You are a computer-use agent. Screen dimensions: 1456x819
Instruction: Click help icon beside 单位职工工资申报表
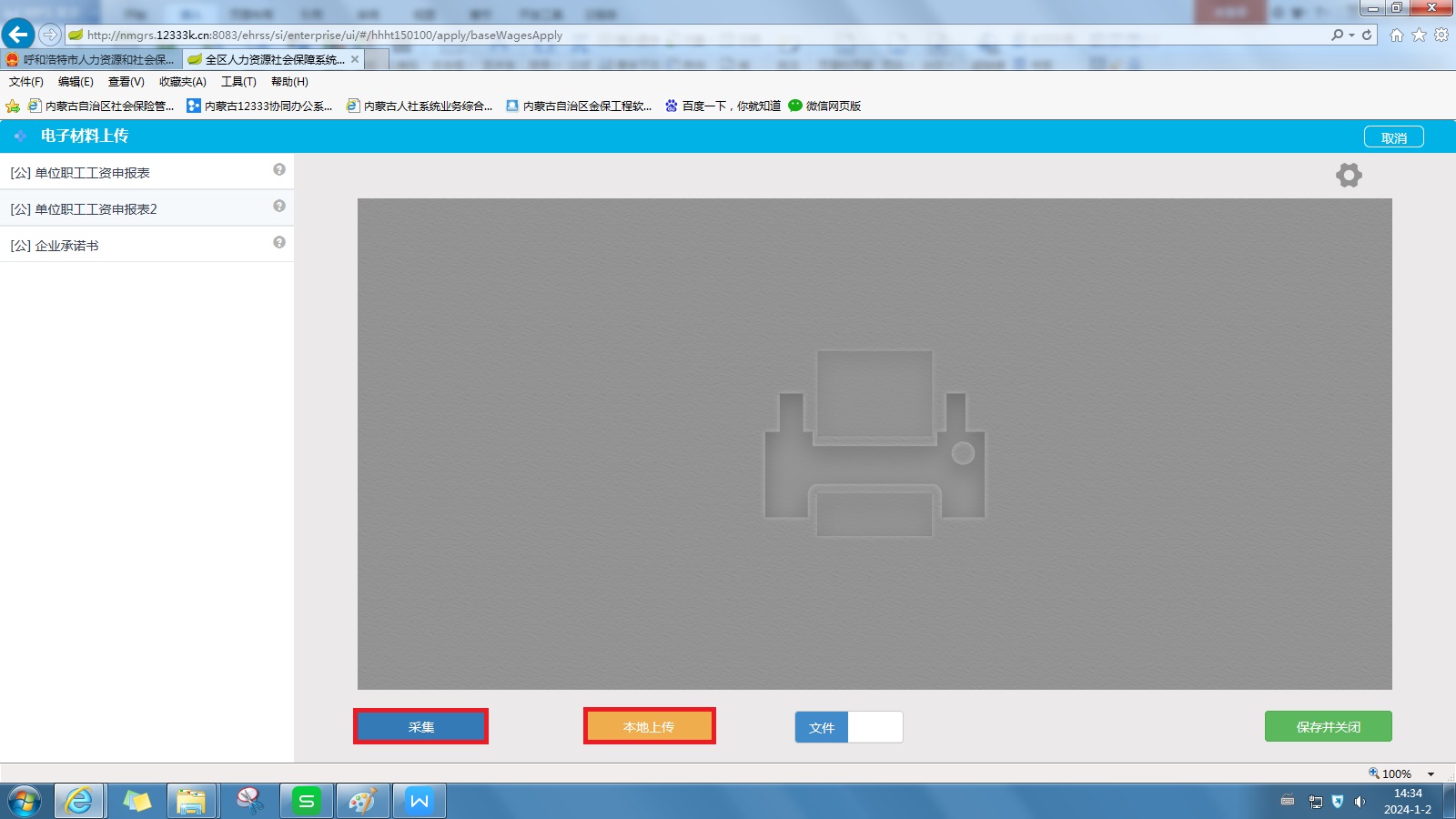tap(279, 170)
